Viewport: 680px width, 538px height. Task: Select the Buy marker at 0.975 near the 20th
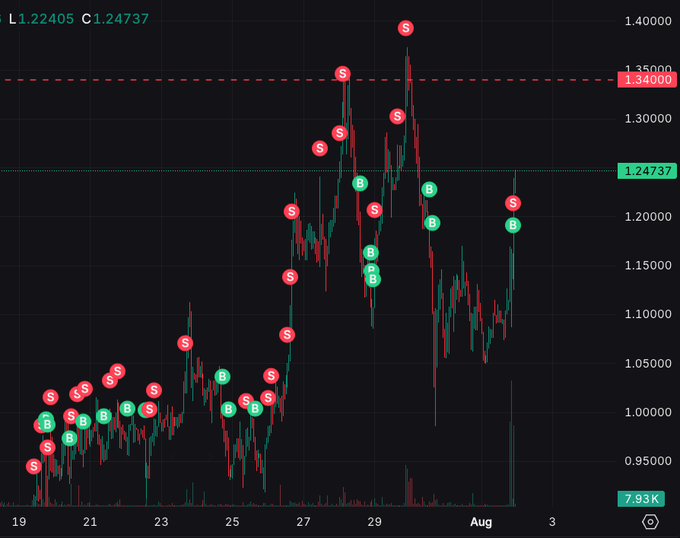(69, 438)
